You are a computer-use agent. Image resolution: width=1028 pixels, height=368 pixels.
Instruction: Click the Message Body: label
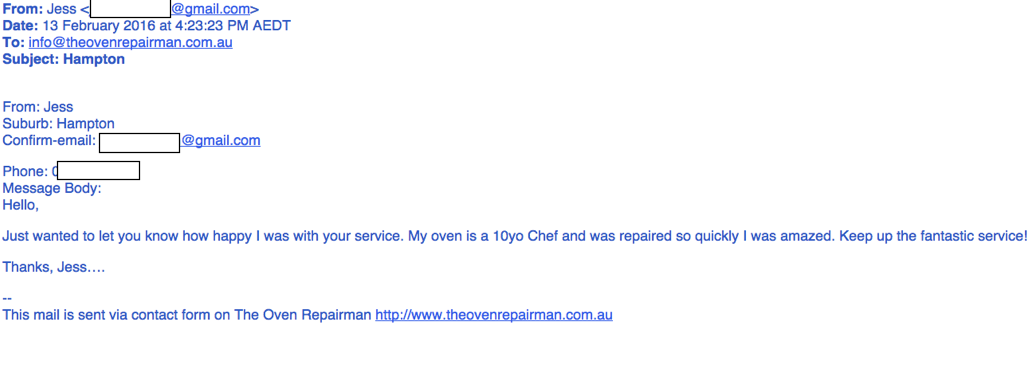52,189
